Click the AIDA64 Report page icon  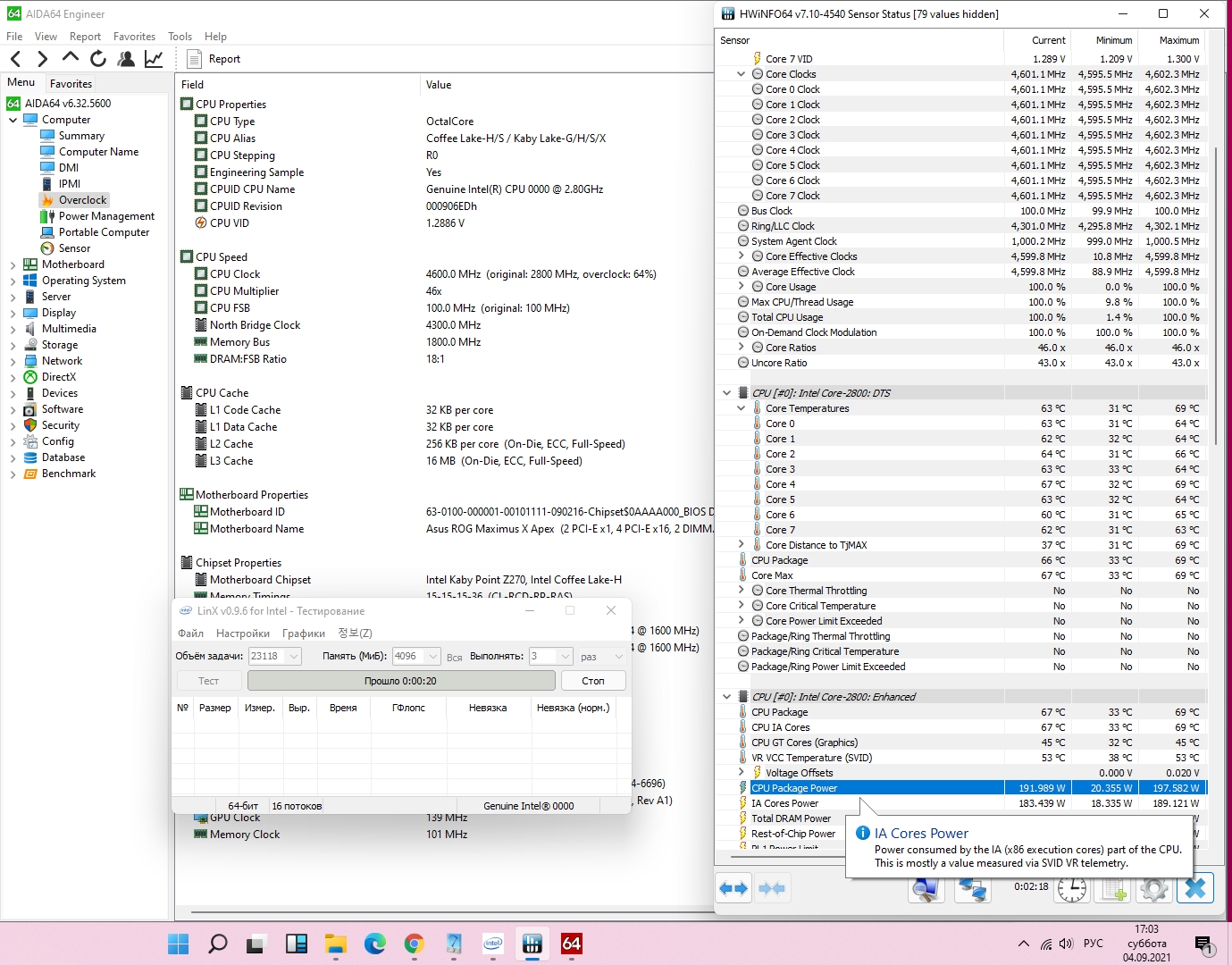coord(195,59)
